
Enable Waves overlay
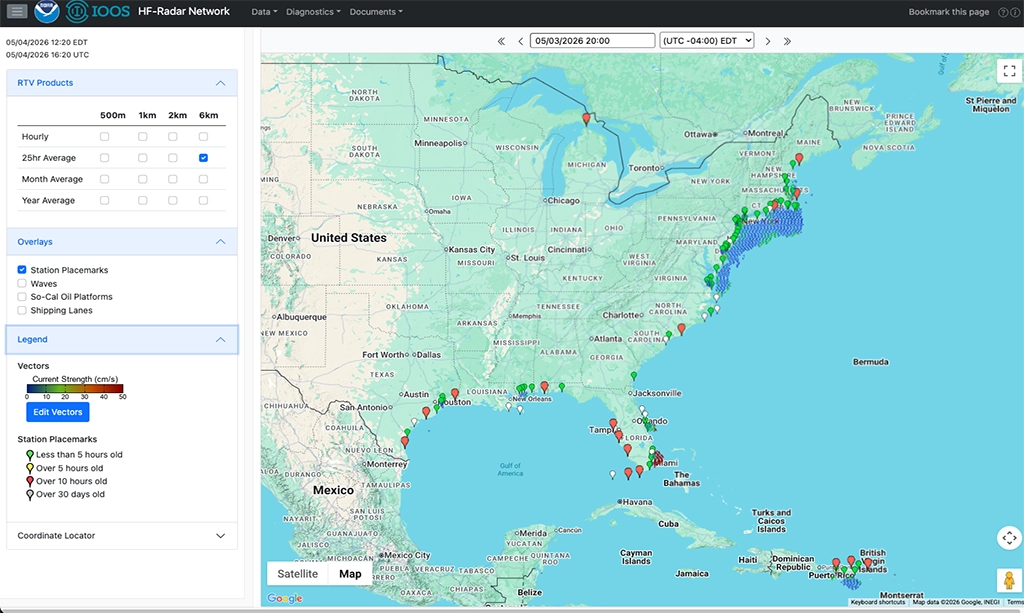(x=22, y=283)
